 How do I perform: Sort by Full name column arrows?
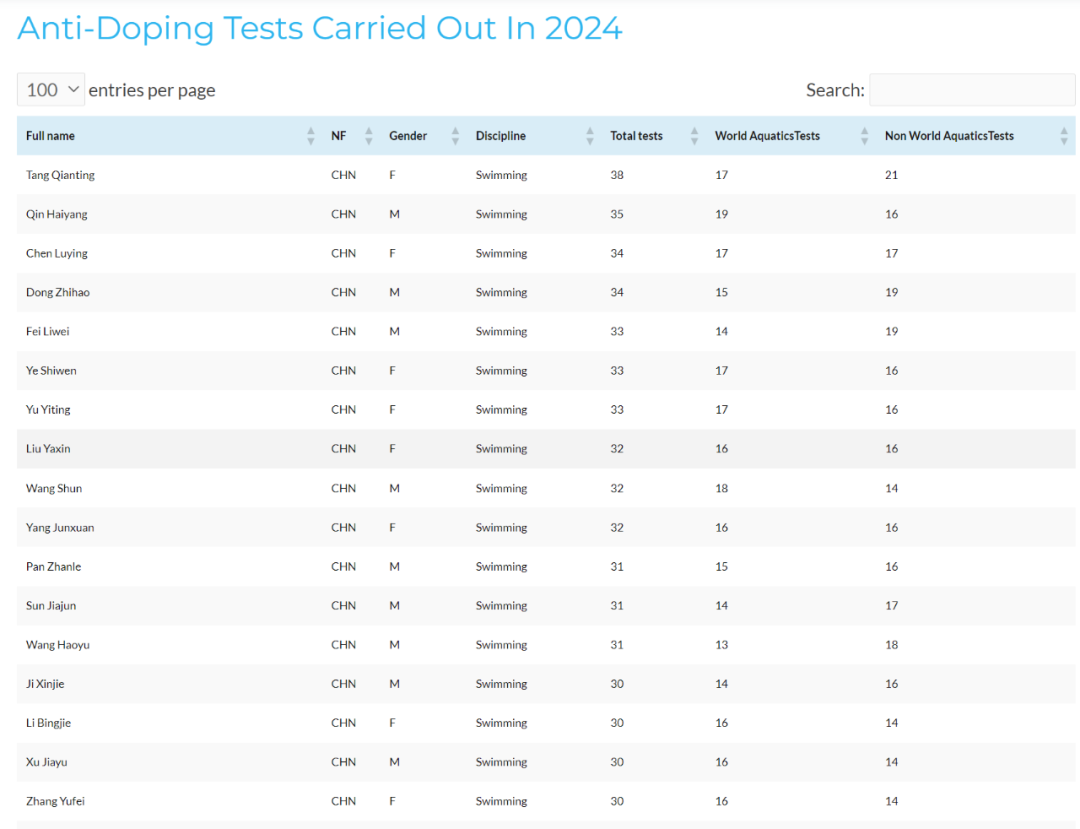point(311,136)
